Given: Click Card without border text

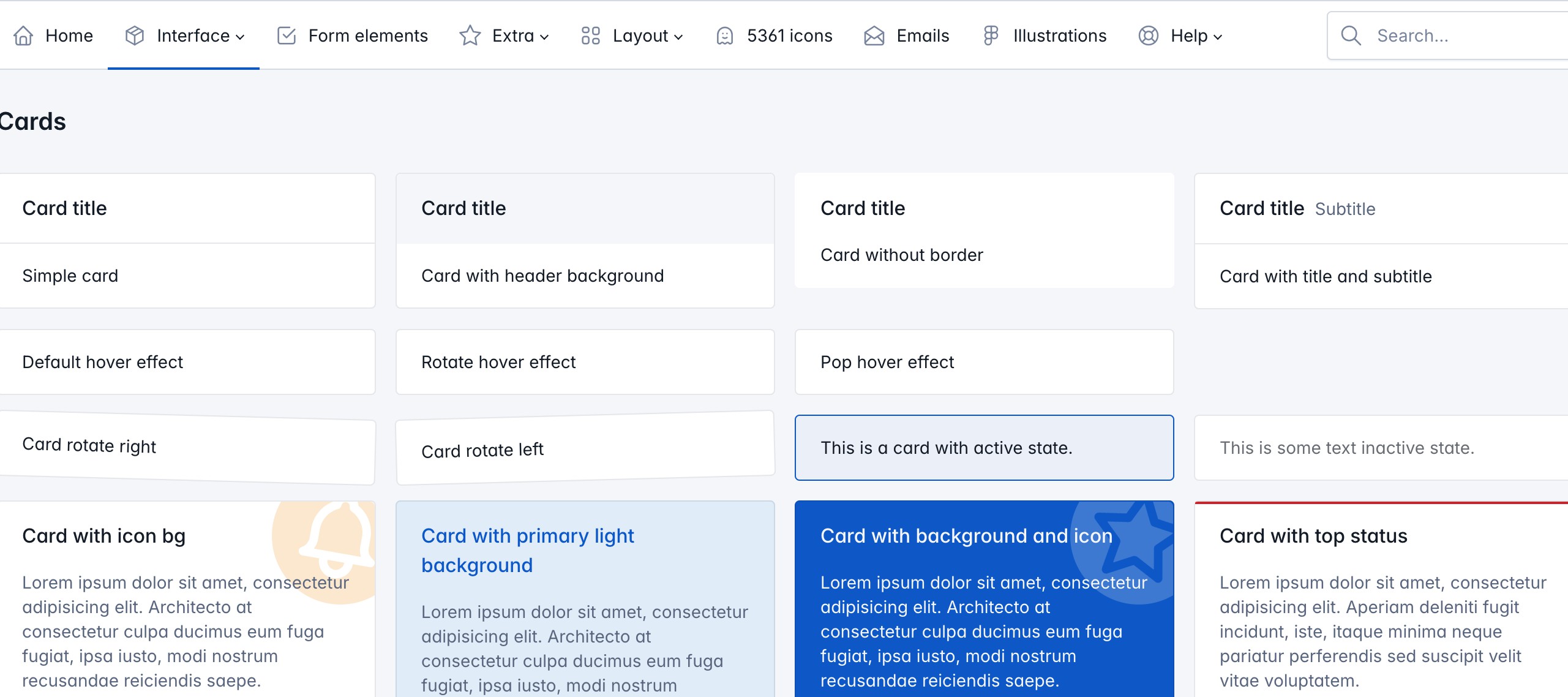Looking at the screenshot, I should (x=902, y=255).
